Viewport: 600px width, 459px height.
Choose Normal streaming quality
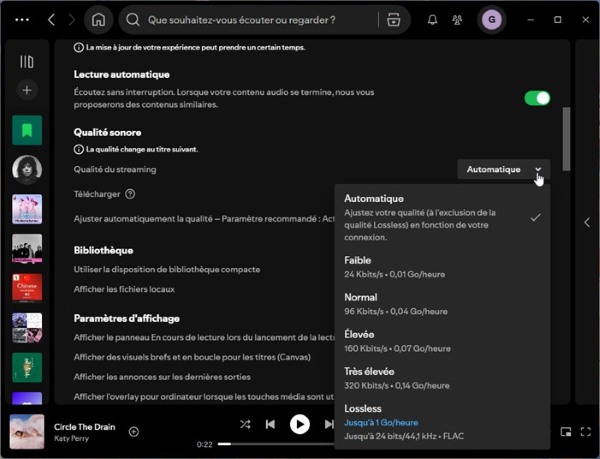[x=442, y=304]
